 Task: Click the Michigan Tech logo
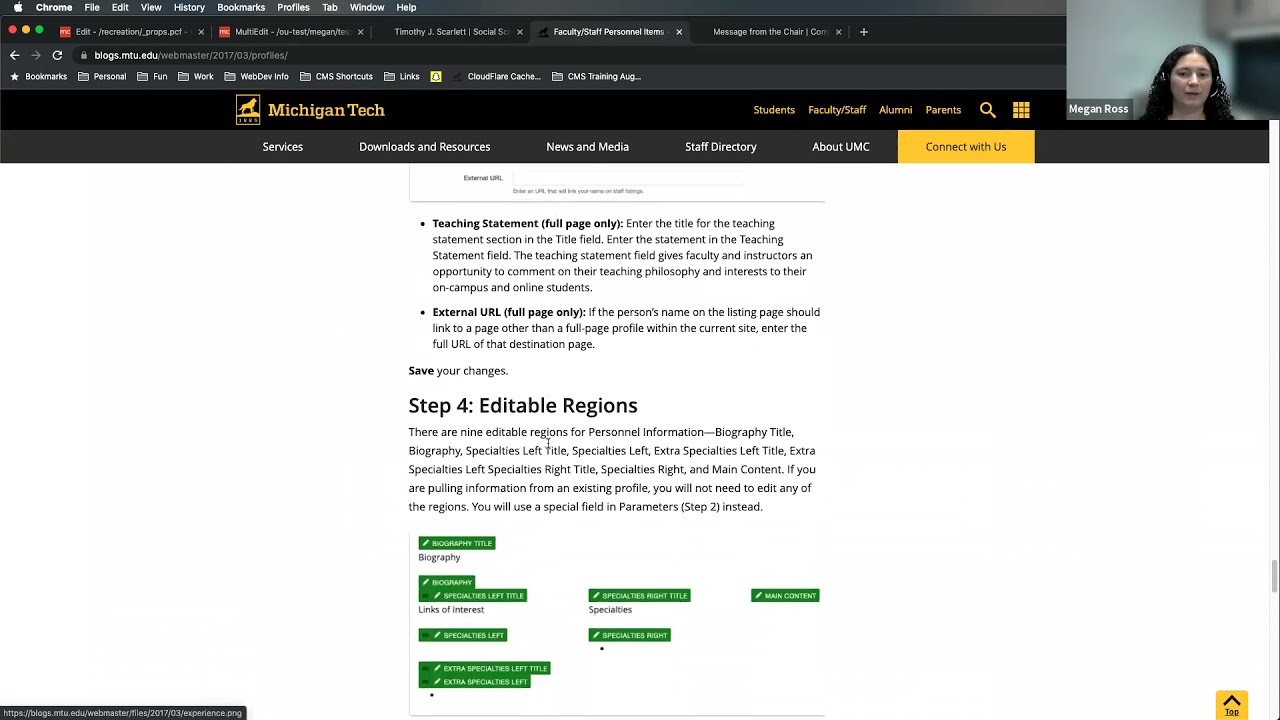pyautogui.click(x=310, y=110)
